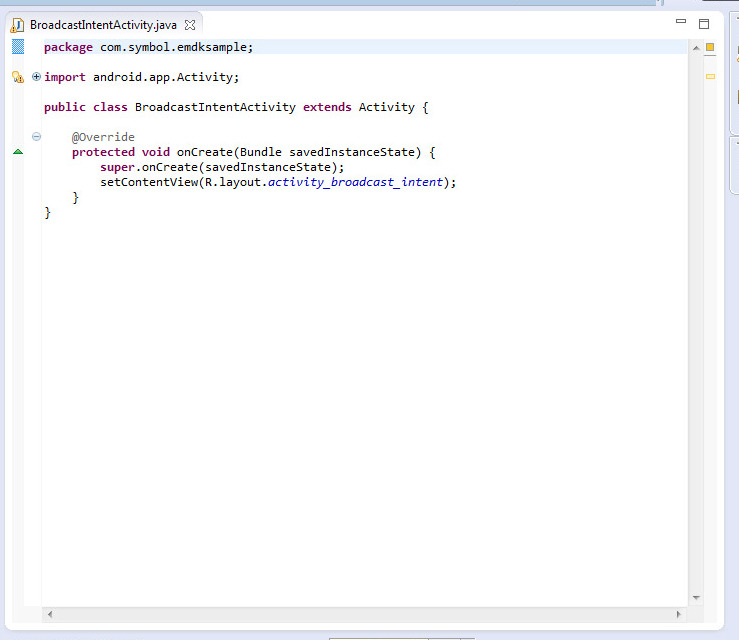Viewport: 739px width, 640px height.
Task: Expand the folded import statements
Action: click(x=37, y=77)
